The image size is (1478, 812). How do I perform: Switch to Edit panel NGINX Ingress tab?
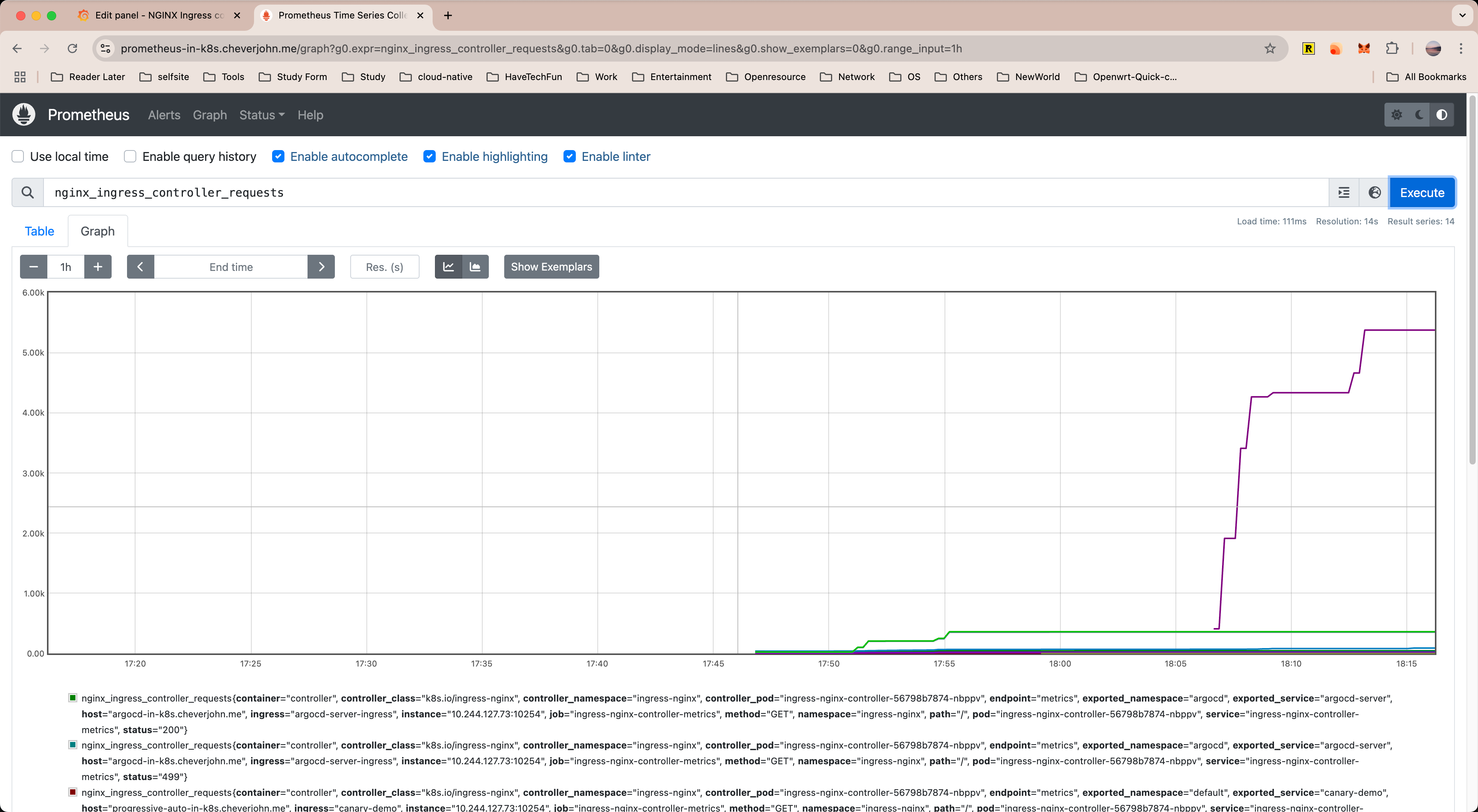[x=159, y=15]
